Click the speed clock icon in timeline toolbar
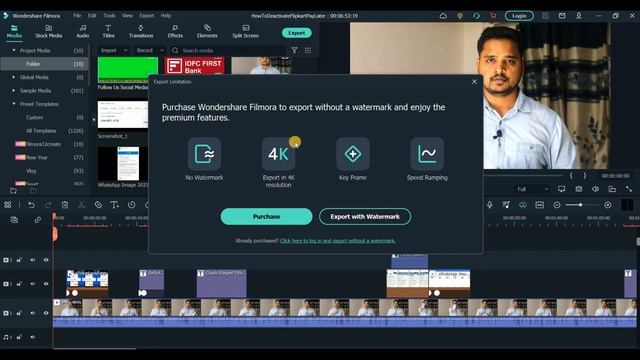640x360 pixels. 131,205
